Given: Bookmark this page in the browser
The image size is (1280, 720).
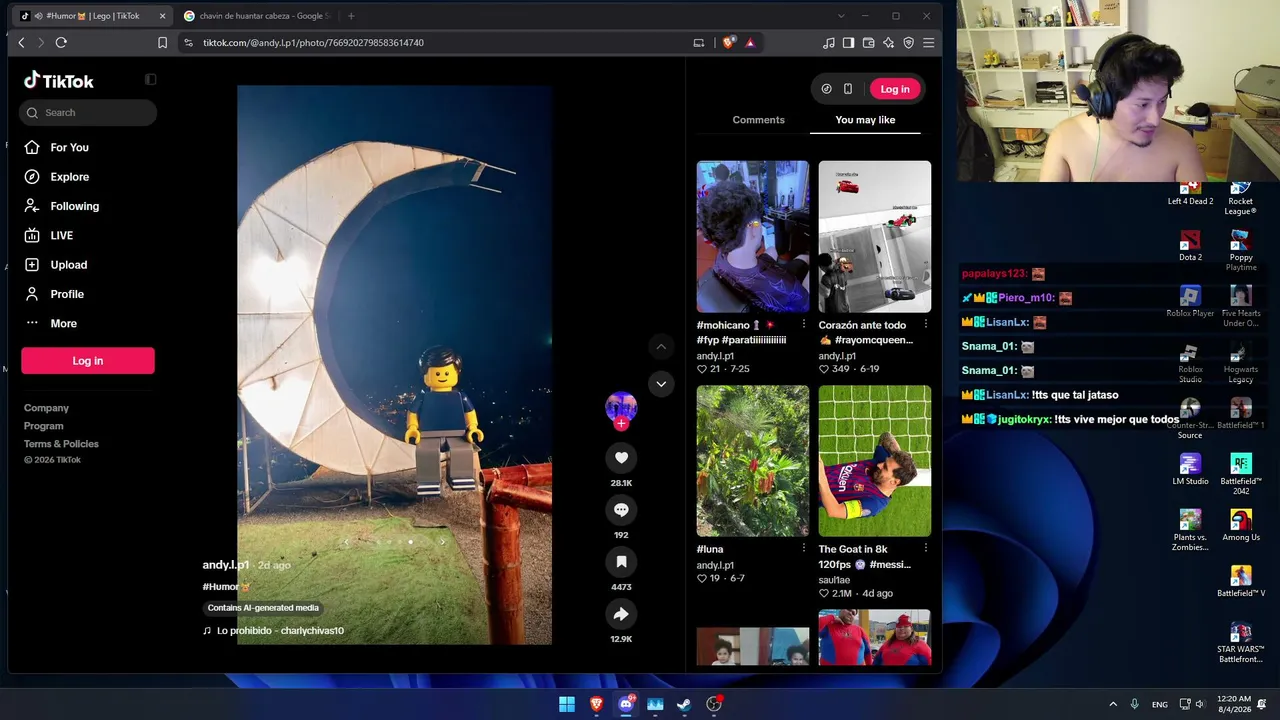Looking at the screenshot, I should click(x=162, y=43).
